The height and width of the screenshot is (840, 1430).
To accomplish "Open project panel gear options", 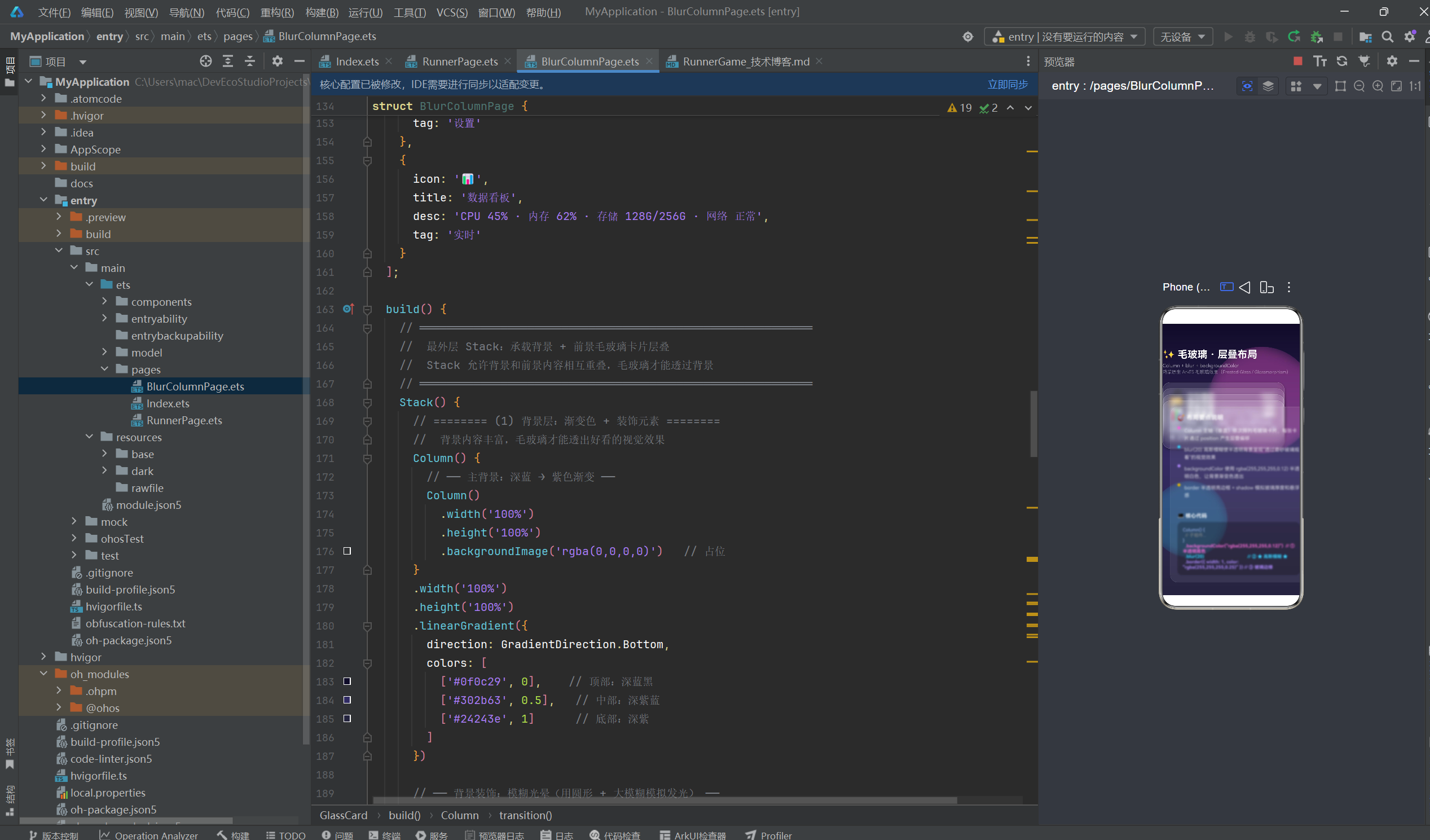I will (277, 61).
